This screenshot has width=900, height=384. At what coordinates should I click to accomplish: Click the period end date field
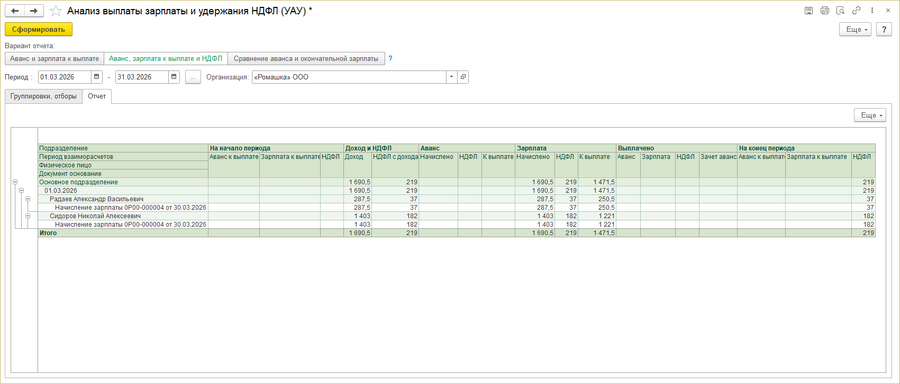click(142, 77)
